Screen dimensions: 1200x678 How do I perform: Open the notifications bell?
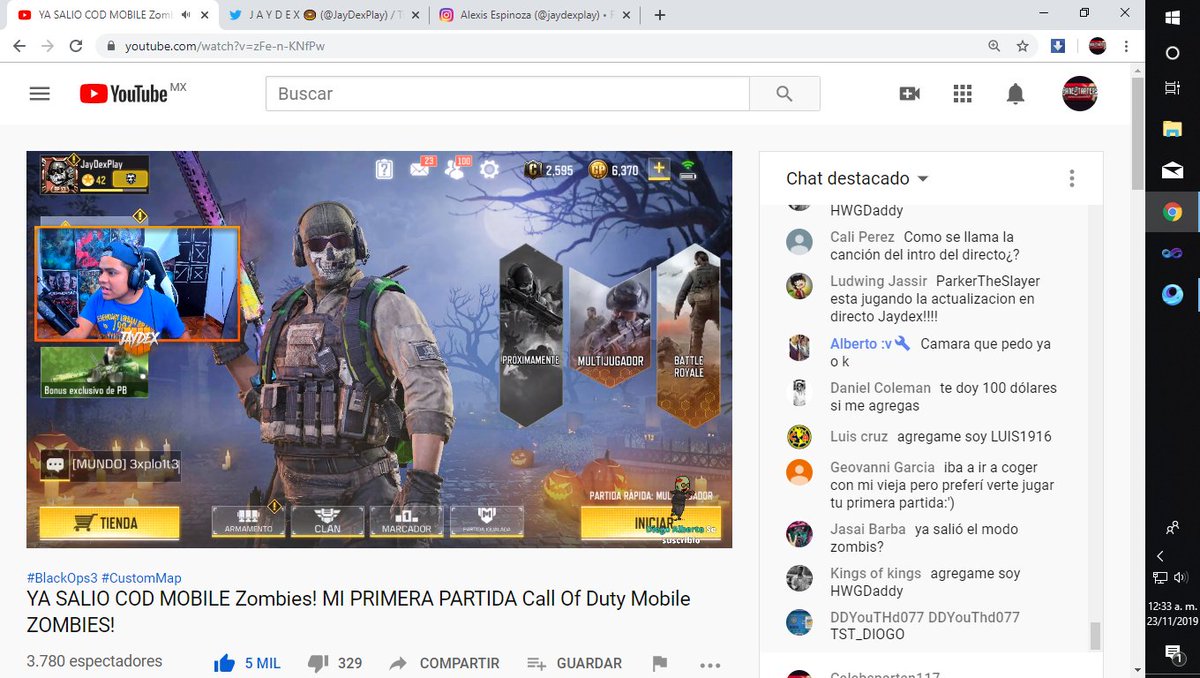pyautogui.click(x=1015, y=93)
